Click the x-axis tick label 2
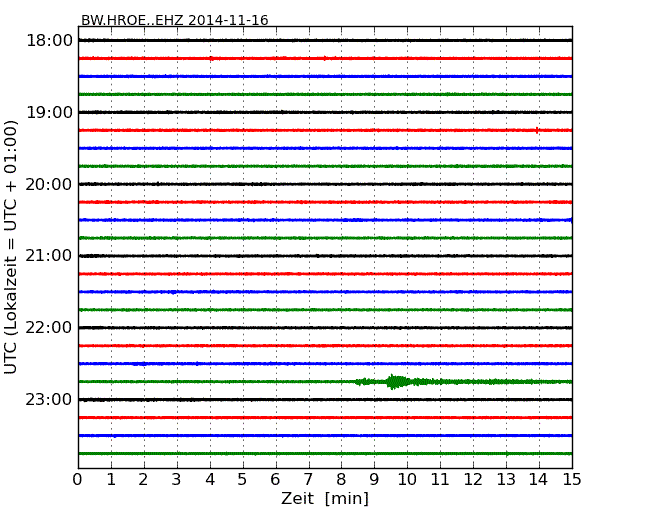This screenshot has height=520, width=650. click(x=143, y=480)
